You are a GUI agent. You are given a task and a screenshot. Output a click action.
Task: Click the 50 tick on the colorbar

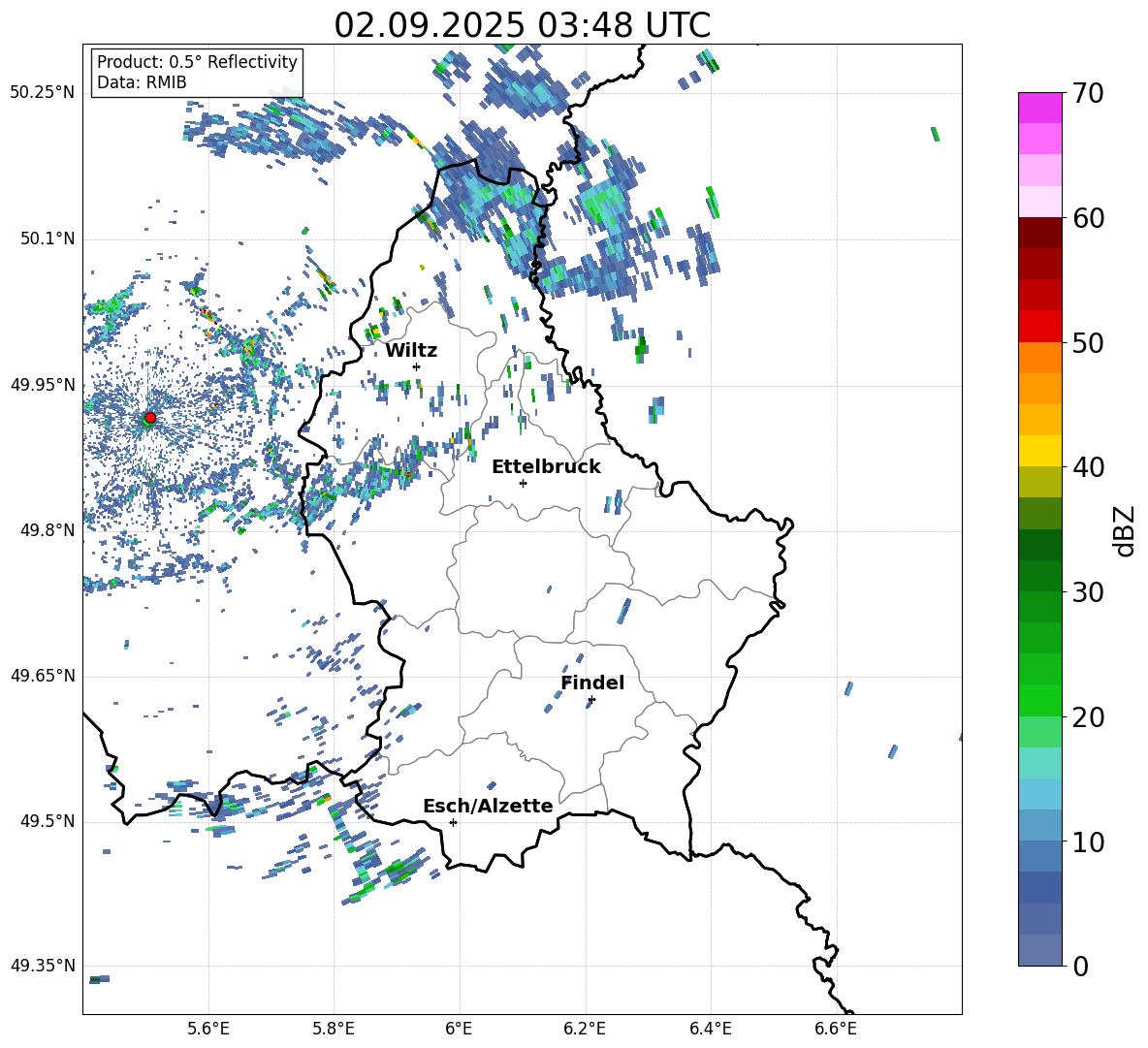pos(1088,342)
